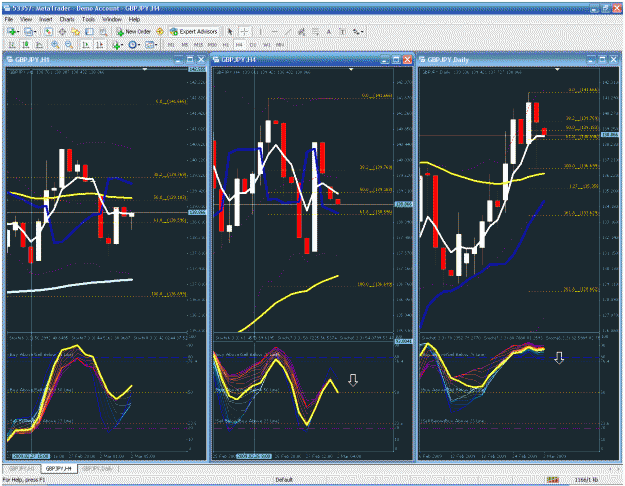This screenshot has height=486, width=625.
Task: Select the M1 timeframe button
Action: click(x=171, y=45)
